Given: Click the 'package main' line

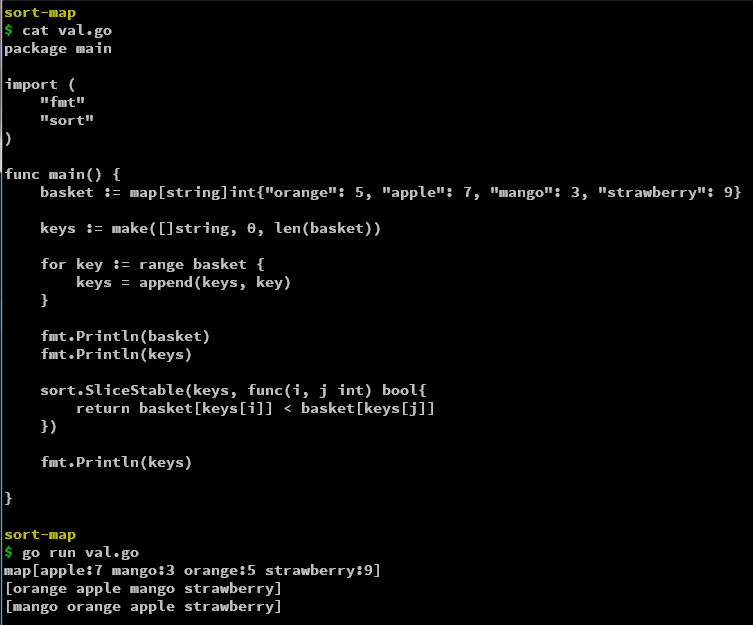Looking at the screenshot, I should [x=58, y=48].
